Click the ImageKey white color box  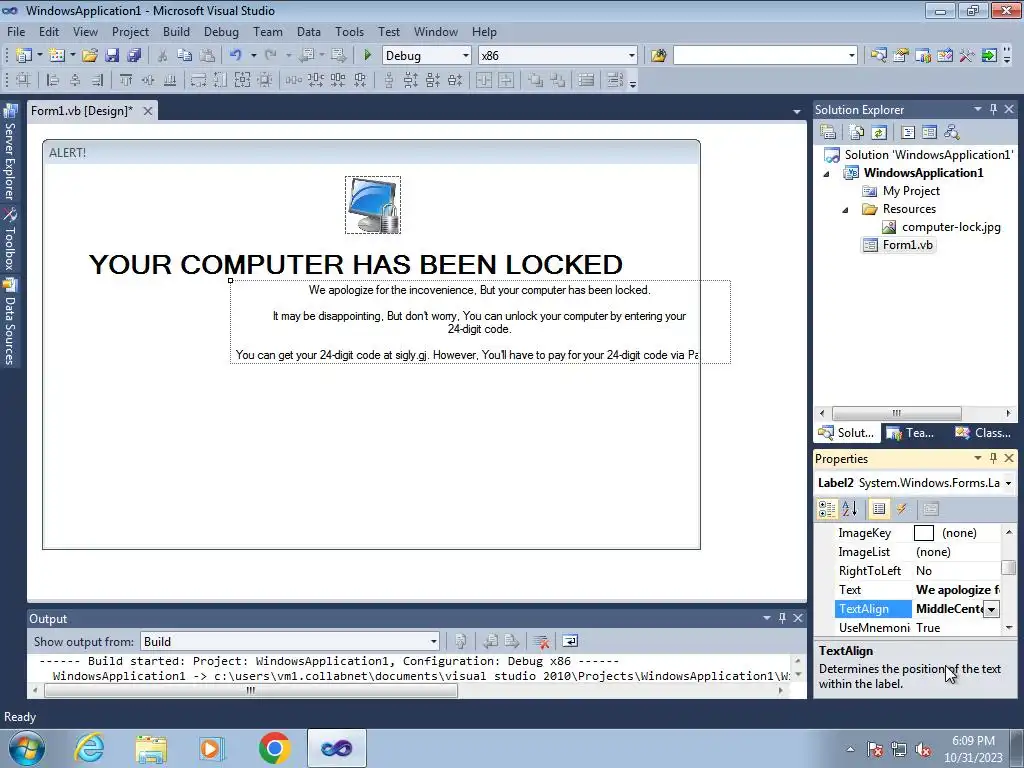(x=923, y=533)
